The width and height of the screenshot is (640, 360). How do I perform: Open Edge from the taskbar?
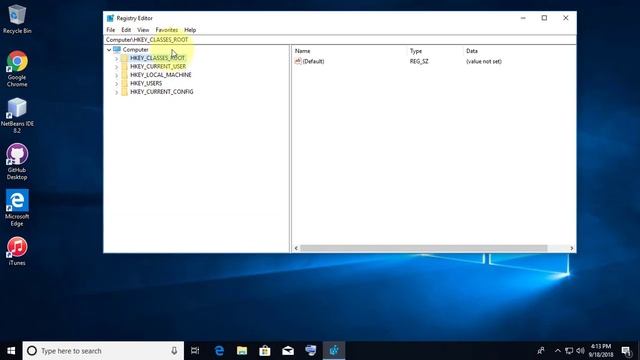click(x=219, y=351)
